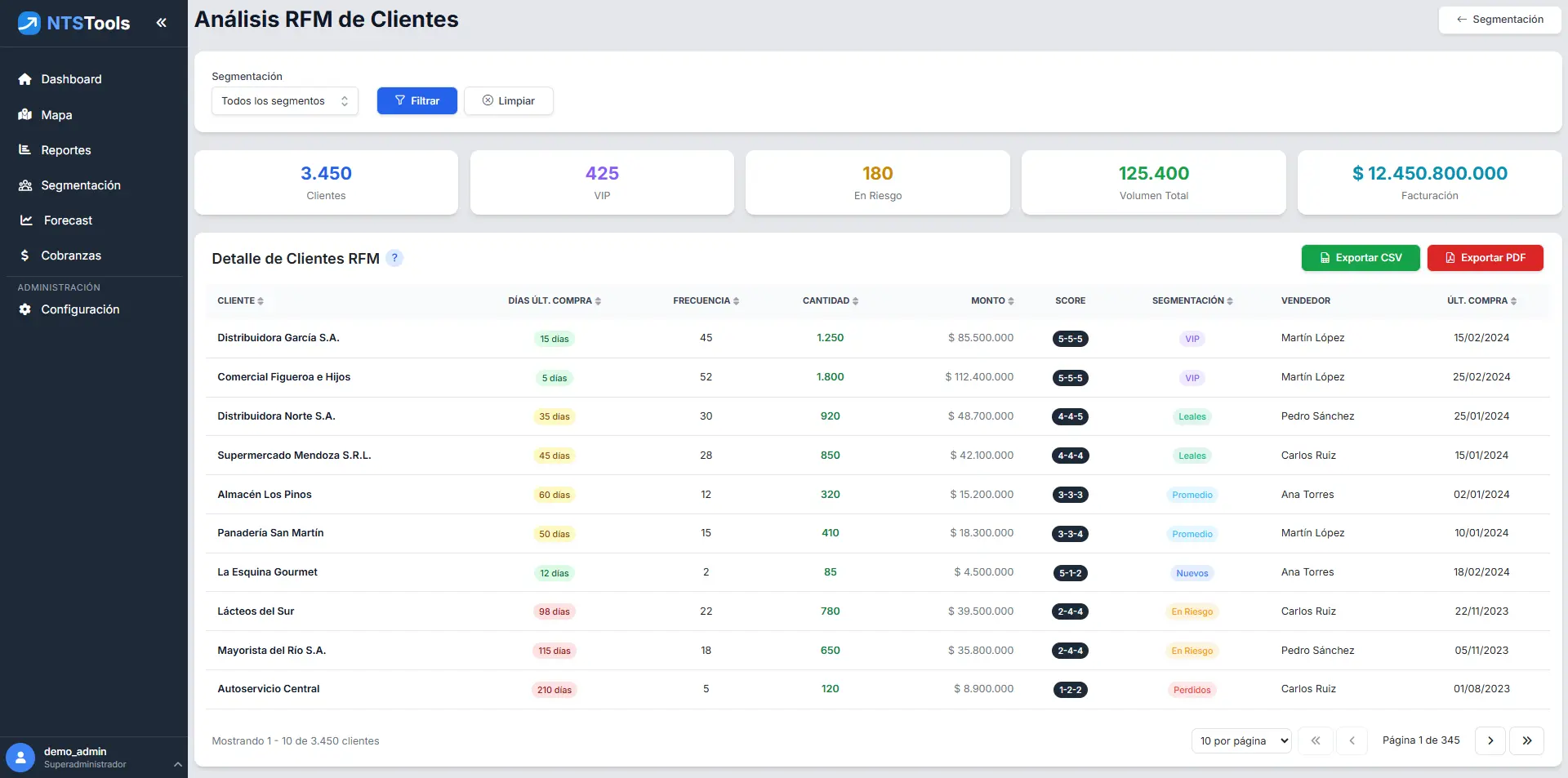
Task: Open the Cobranzas sidebar item
Action: pyautogui.click(x=71, y=256)
